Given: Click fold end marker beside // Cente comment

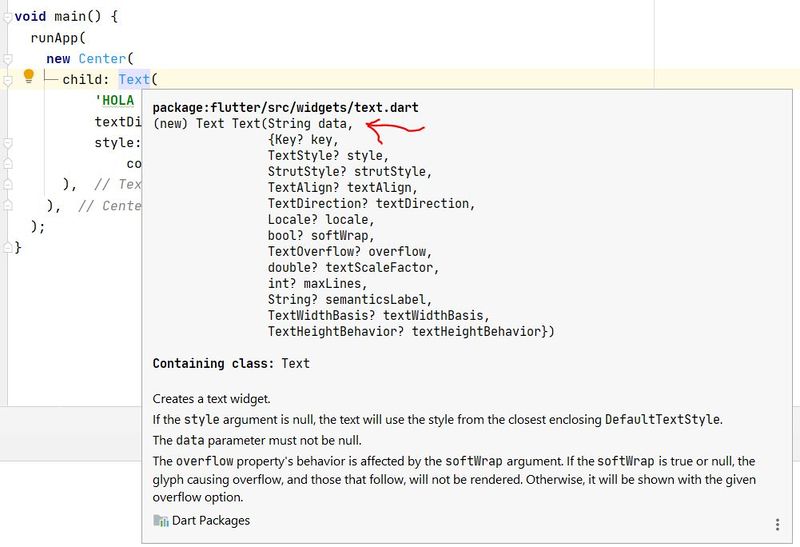Looking at the screenshot, I should click(x=7, y=205).
